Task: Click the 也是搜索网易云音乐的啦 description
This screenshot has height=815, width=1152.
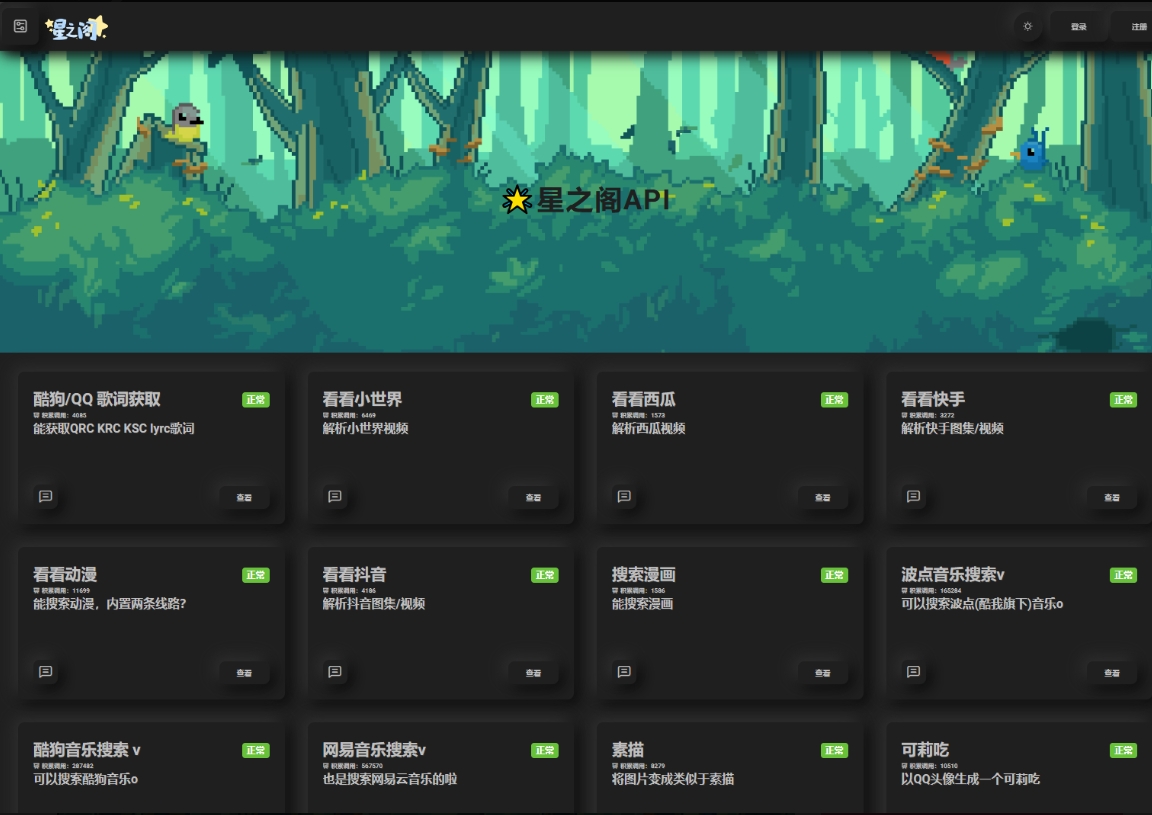Action: coord(389,779)
